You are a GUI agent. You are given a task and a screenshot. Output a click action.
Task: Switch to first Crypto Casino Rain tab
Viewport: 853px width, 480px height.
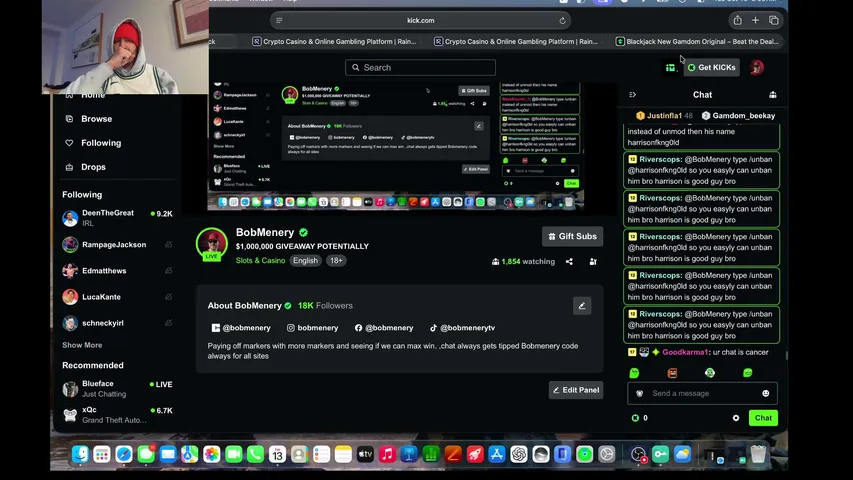coord(334,41)
